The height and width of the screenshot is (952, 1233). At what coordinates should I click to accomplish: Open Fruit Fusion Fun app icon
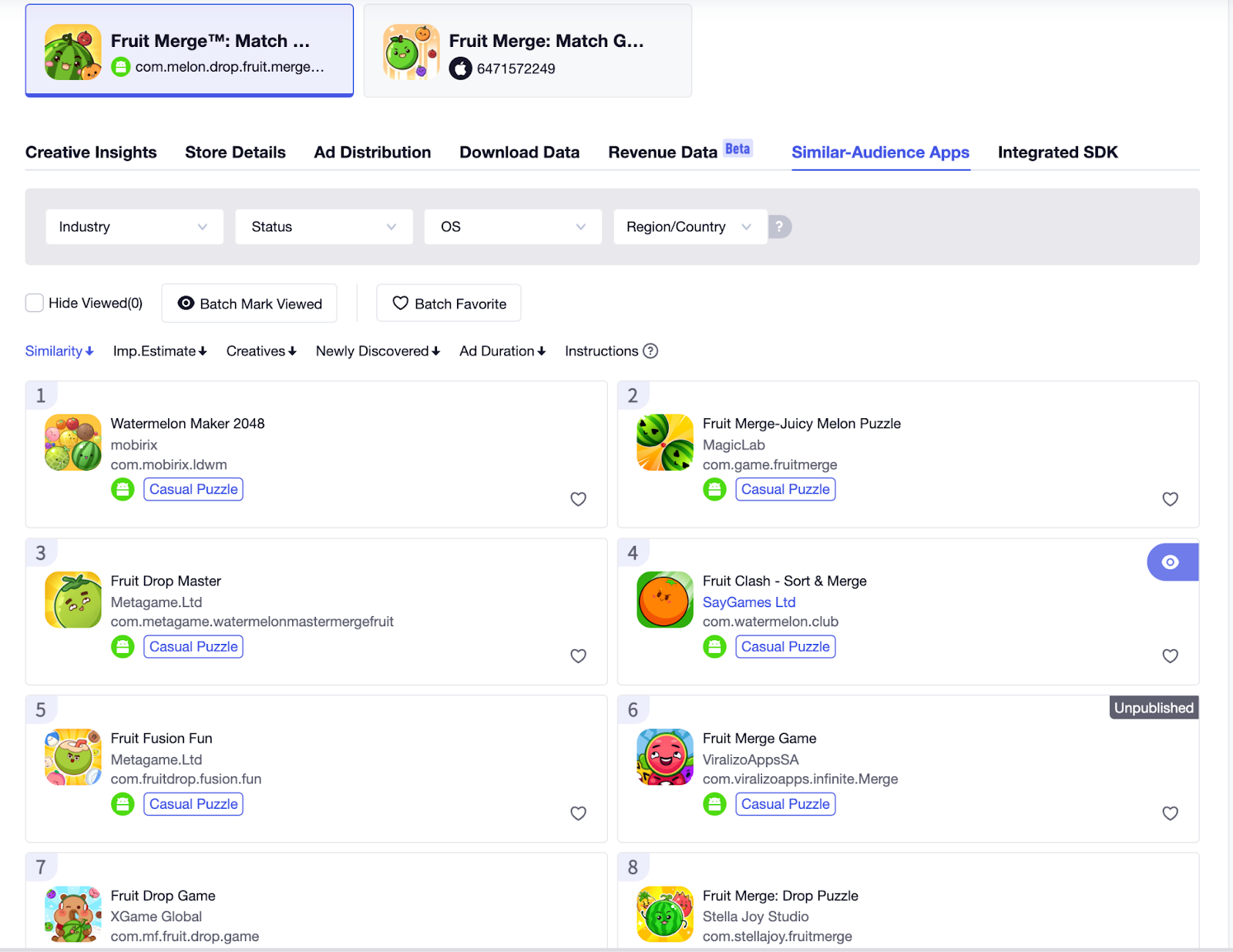[x=73, y=756]
